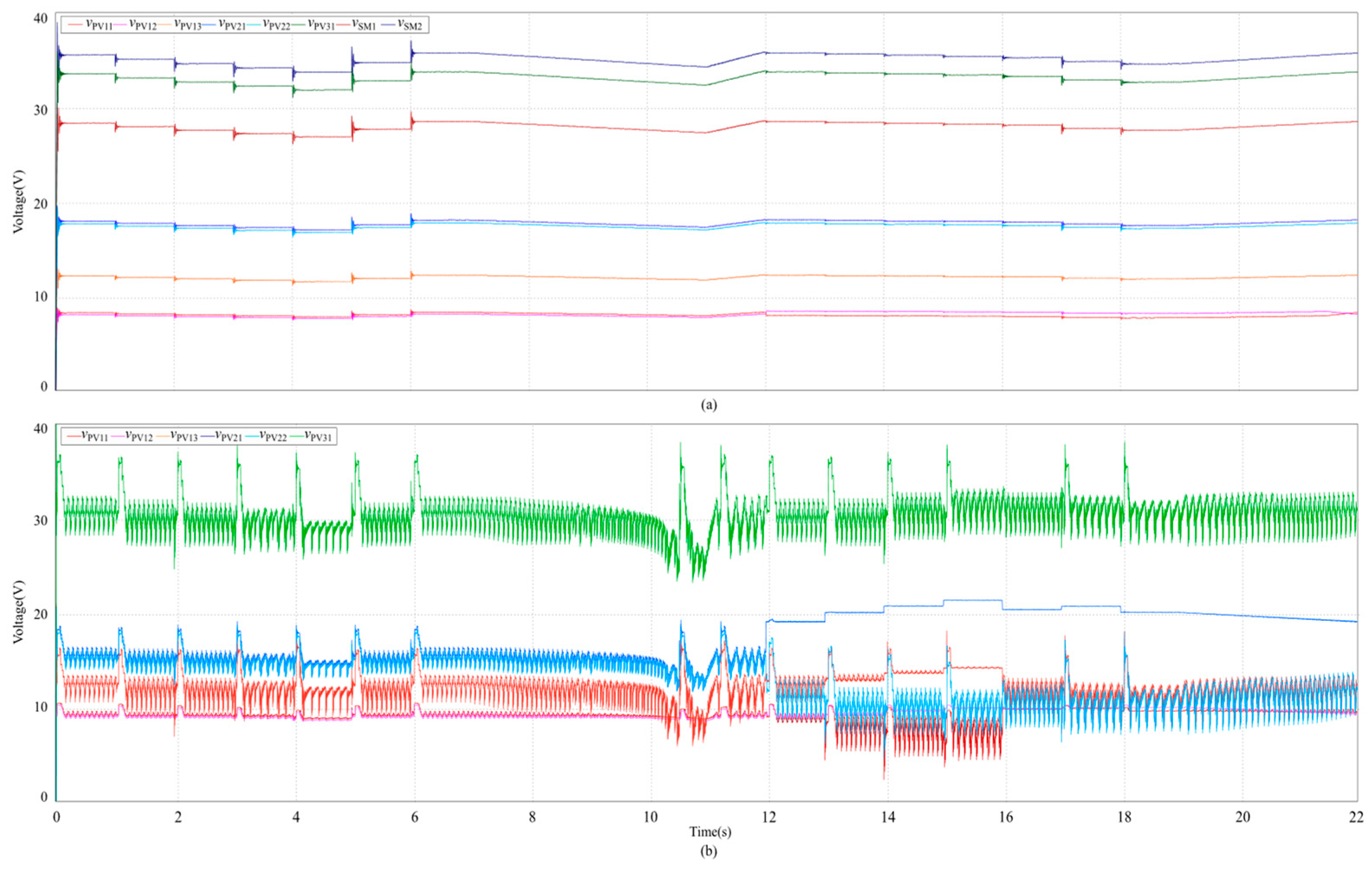Viewport: 1372px width, 870px height.
Task: Click x-axis tick label 6
Action: (x=414, y=818)
